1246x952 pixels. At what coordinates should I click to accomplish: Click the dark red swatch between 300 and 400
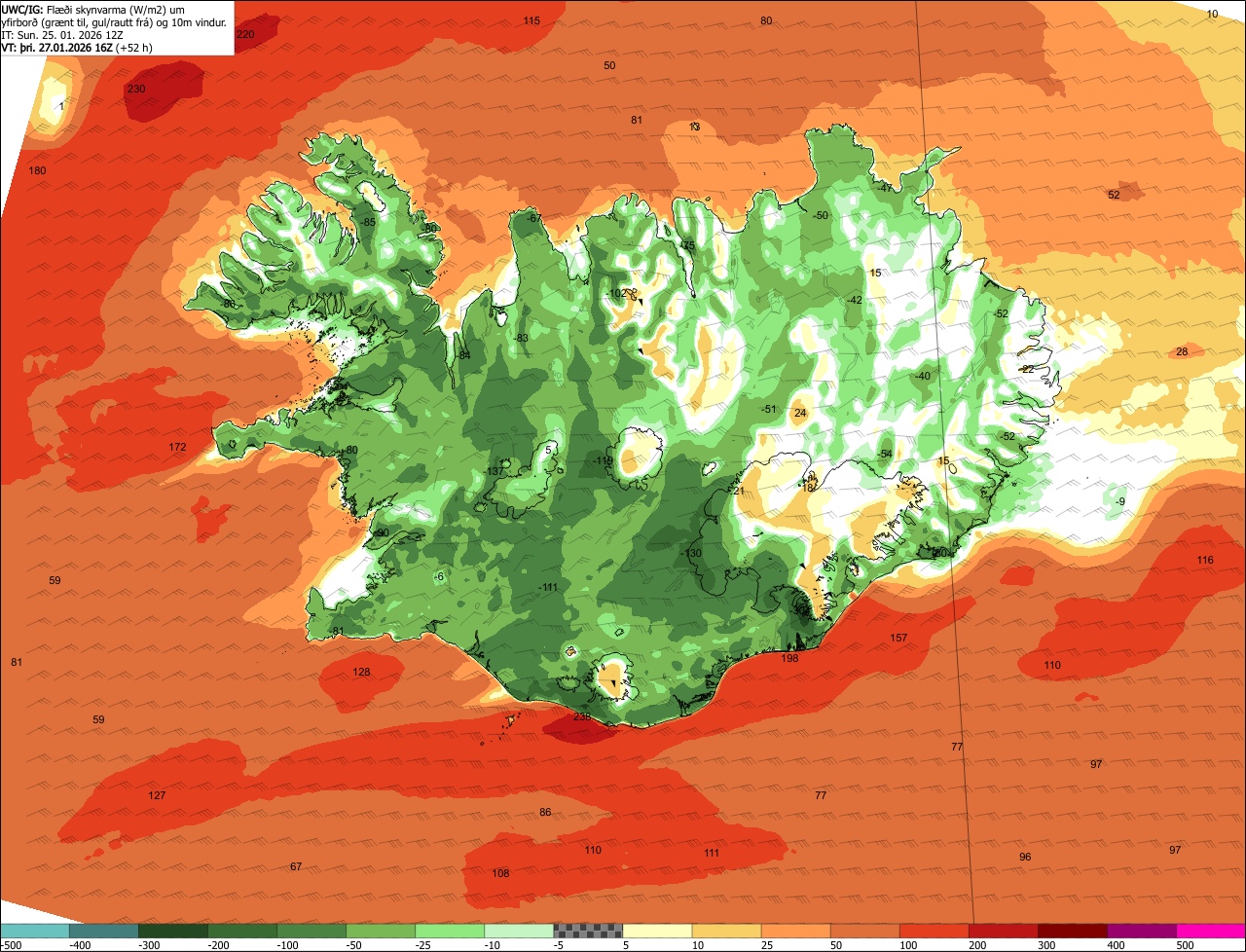1073,931
